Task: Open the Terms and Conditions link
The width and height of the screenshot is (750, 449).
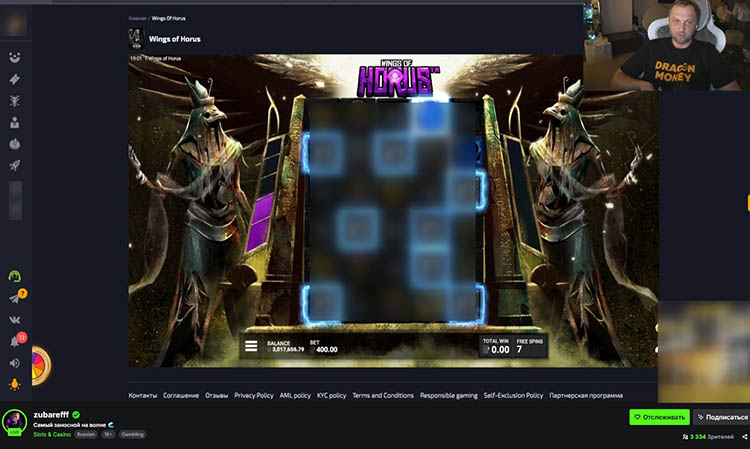Action: point(383,395)
